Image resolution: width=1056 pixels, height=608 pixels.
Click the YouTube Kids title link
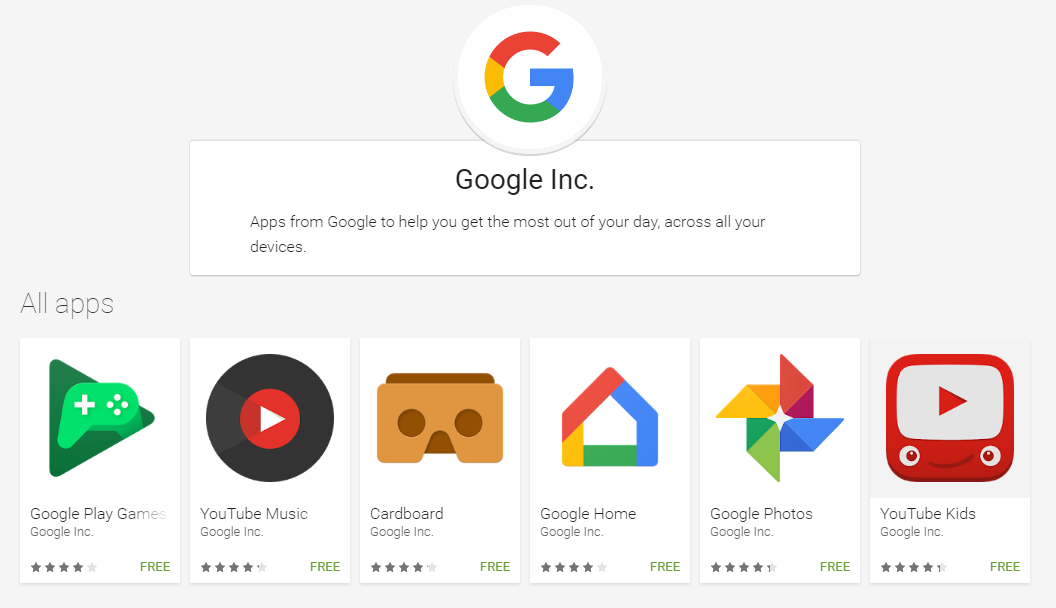(x=927, y=514)
